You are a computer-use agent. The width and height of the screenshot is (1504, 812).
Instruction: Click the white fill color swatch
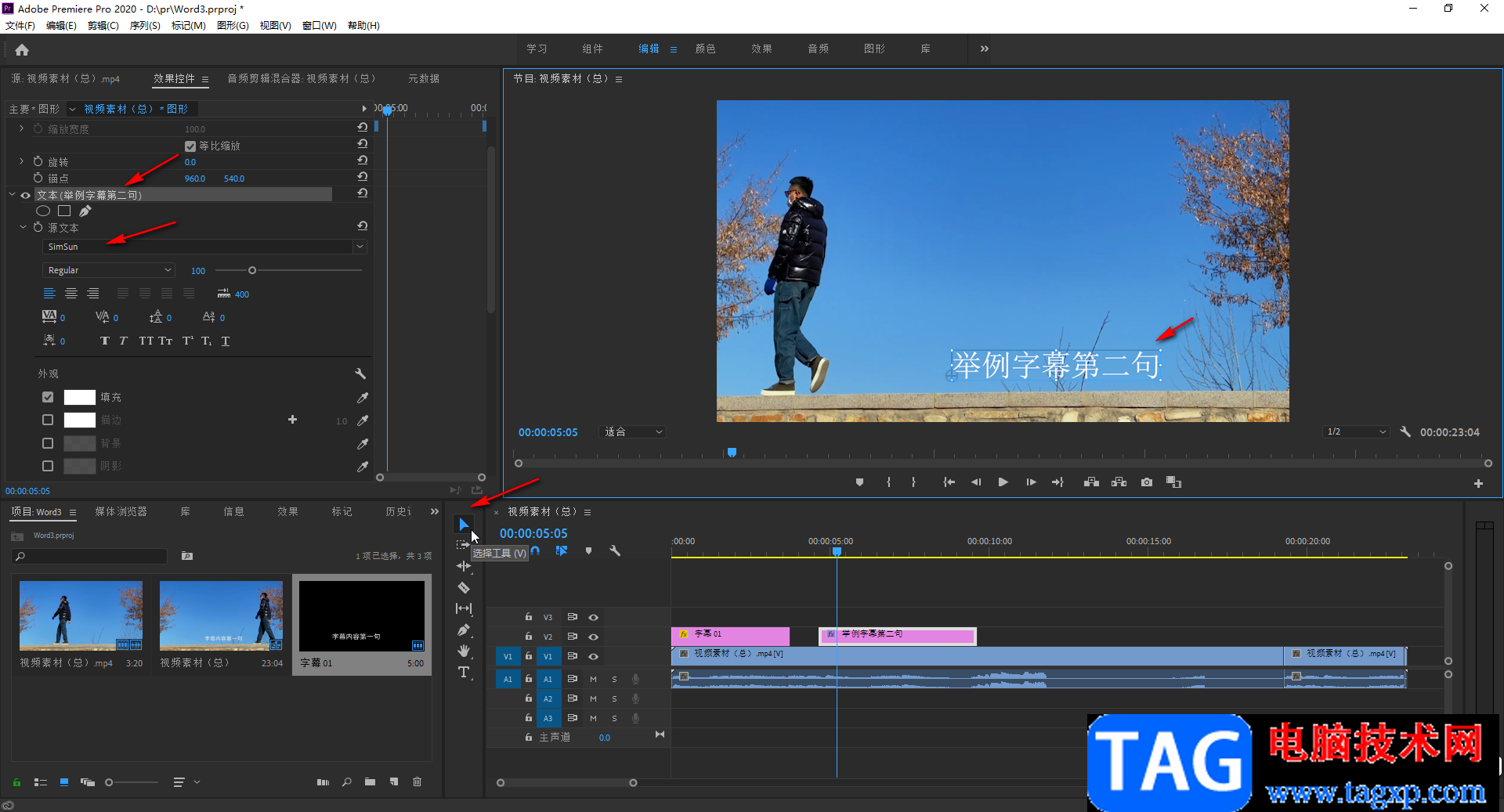[79, 398]
